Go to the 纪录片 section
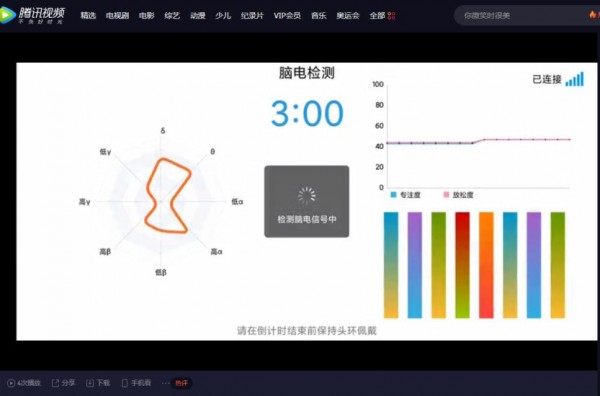This screenshot has width=600, height=396. pos(252,16)
